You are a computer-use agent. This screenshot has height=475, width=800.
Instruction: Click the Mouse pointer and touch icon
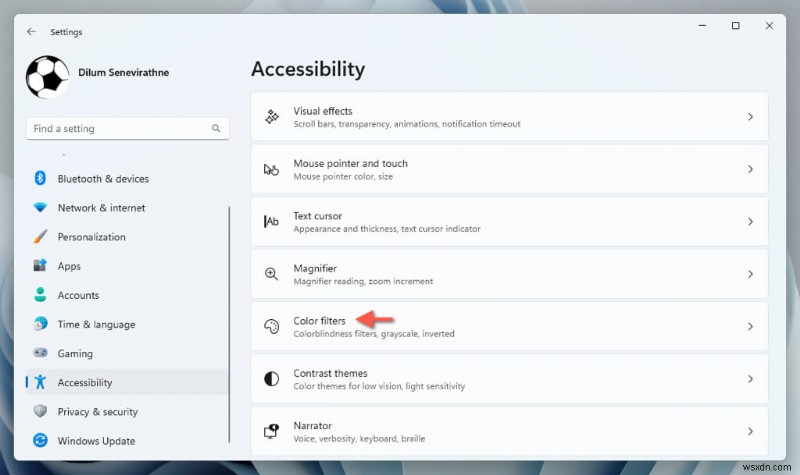(271, 169)
